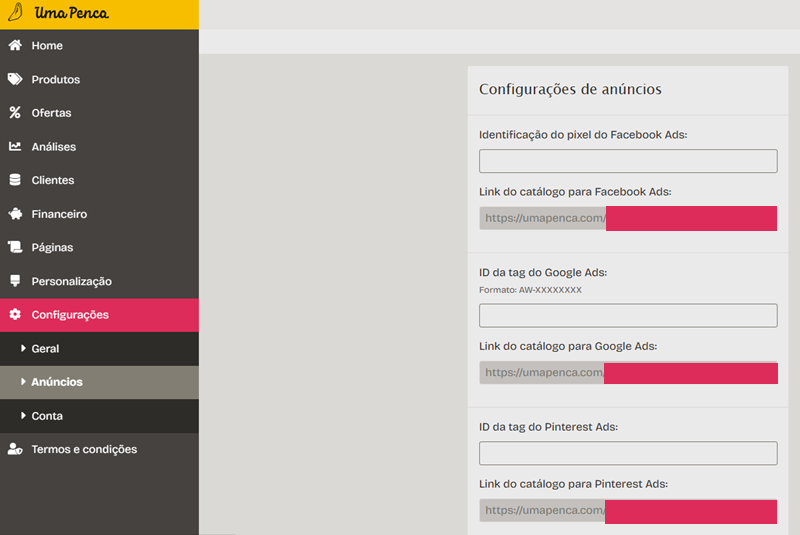Click the Uma Penca banana logo icon
Image resolution: width=800 pixels, height=535 pixels.
[x=16, y=12]
